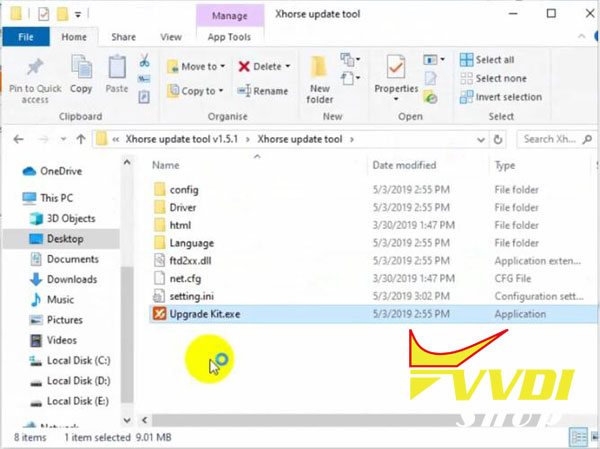Expand the Delete dropdown arrow

288,66
